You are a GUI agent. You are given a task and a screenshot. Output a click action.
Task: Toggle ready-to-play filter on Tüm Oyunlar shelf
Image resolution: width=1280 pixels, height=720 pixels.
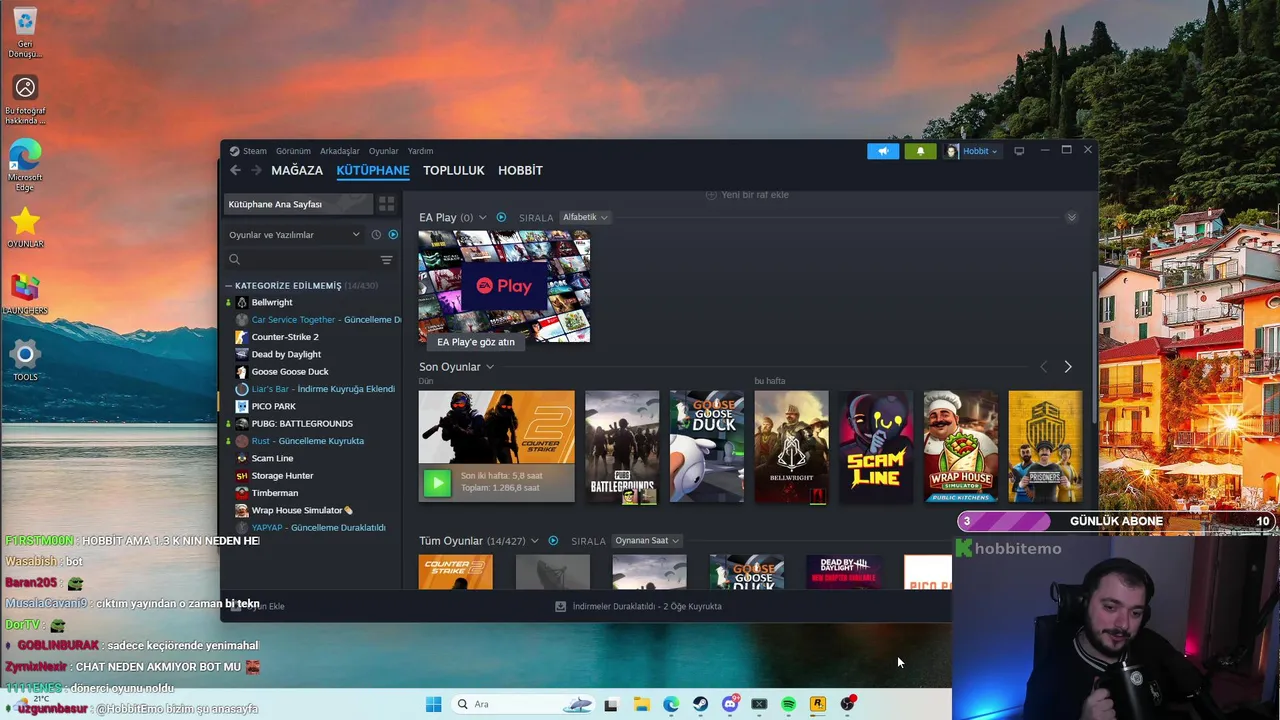click(553, 541)
